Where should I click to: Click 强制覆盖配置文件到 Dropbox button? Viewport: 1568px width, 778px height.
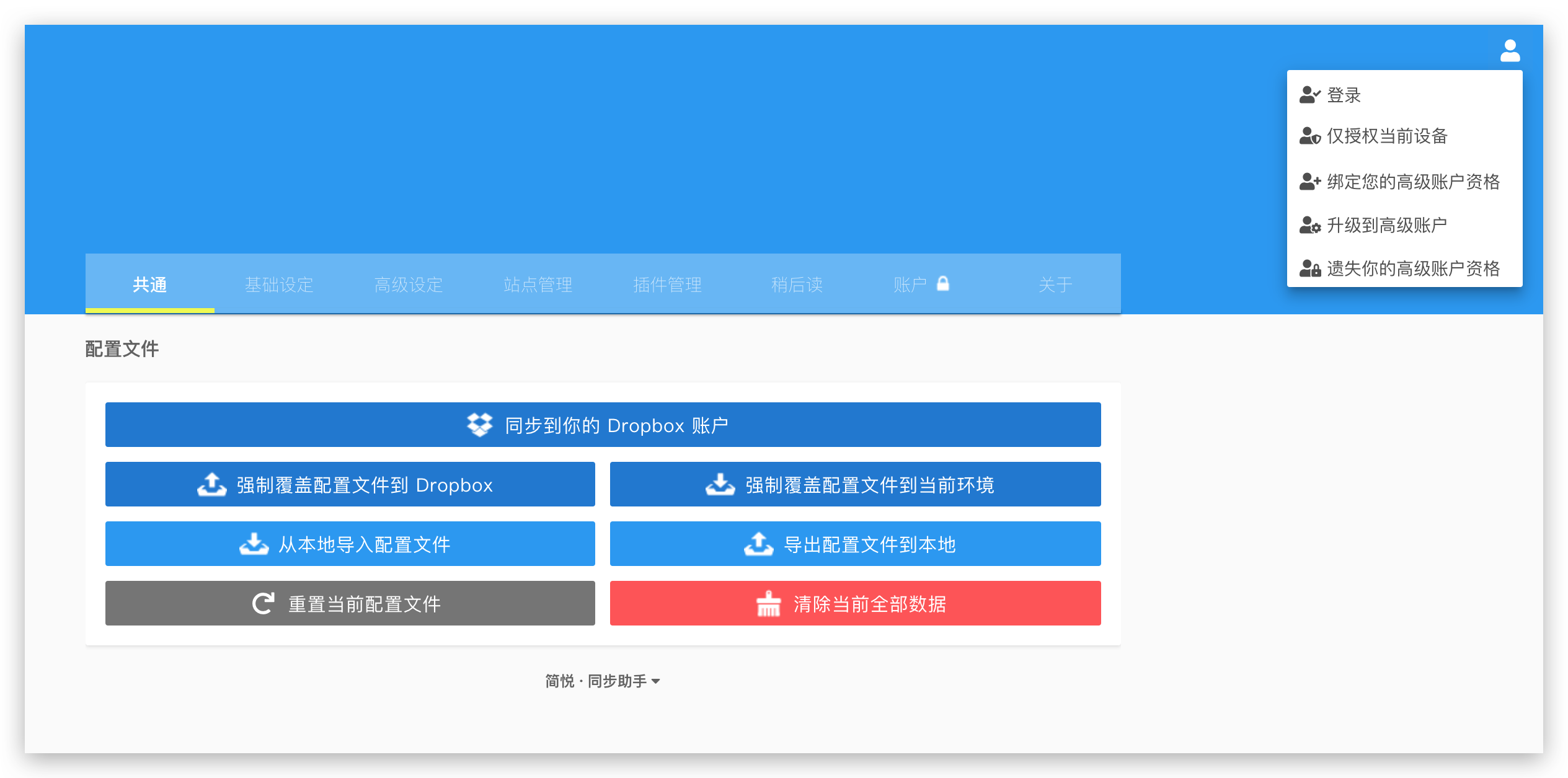pos(350,484)
